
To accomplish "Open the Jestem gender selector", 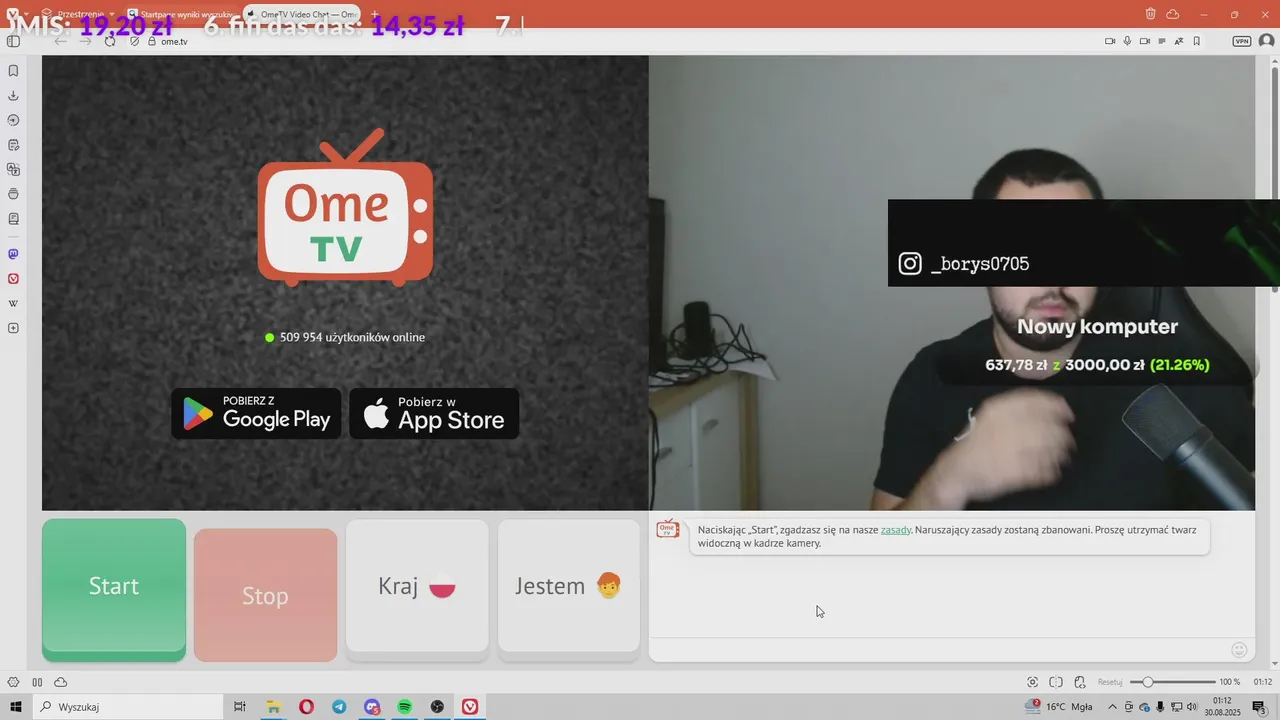I will pyautogui.click(x=569, y=587).
